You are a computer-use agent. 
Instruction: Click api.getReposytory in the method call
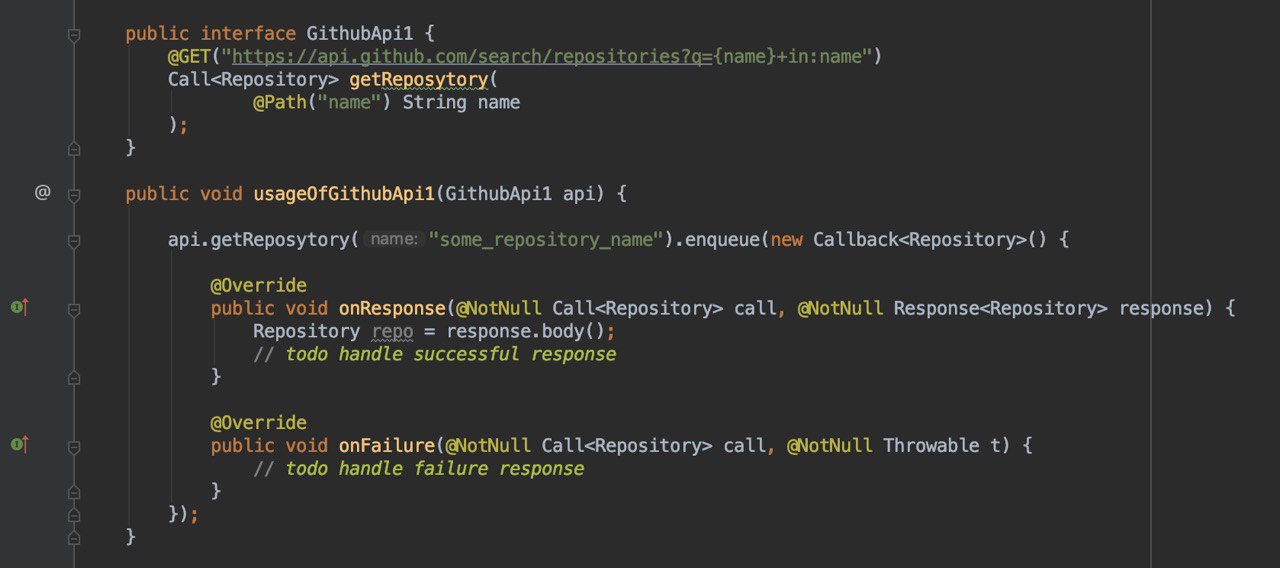coord(257,240)
